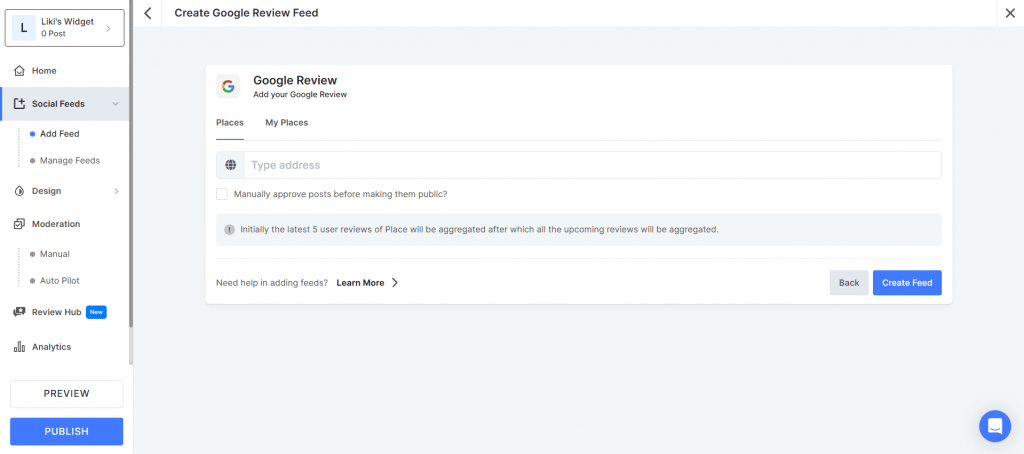Close the Create Google Review Feed panel
The height and width of the screenshot is (454, 1024).
click(x=1010, y=13)
